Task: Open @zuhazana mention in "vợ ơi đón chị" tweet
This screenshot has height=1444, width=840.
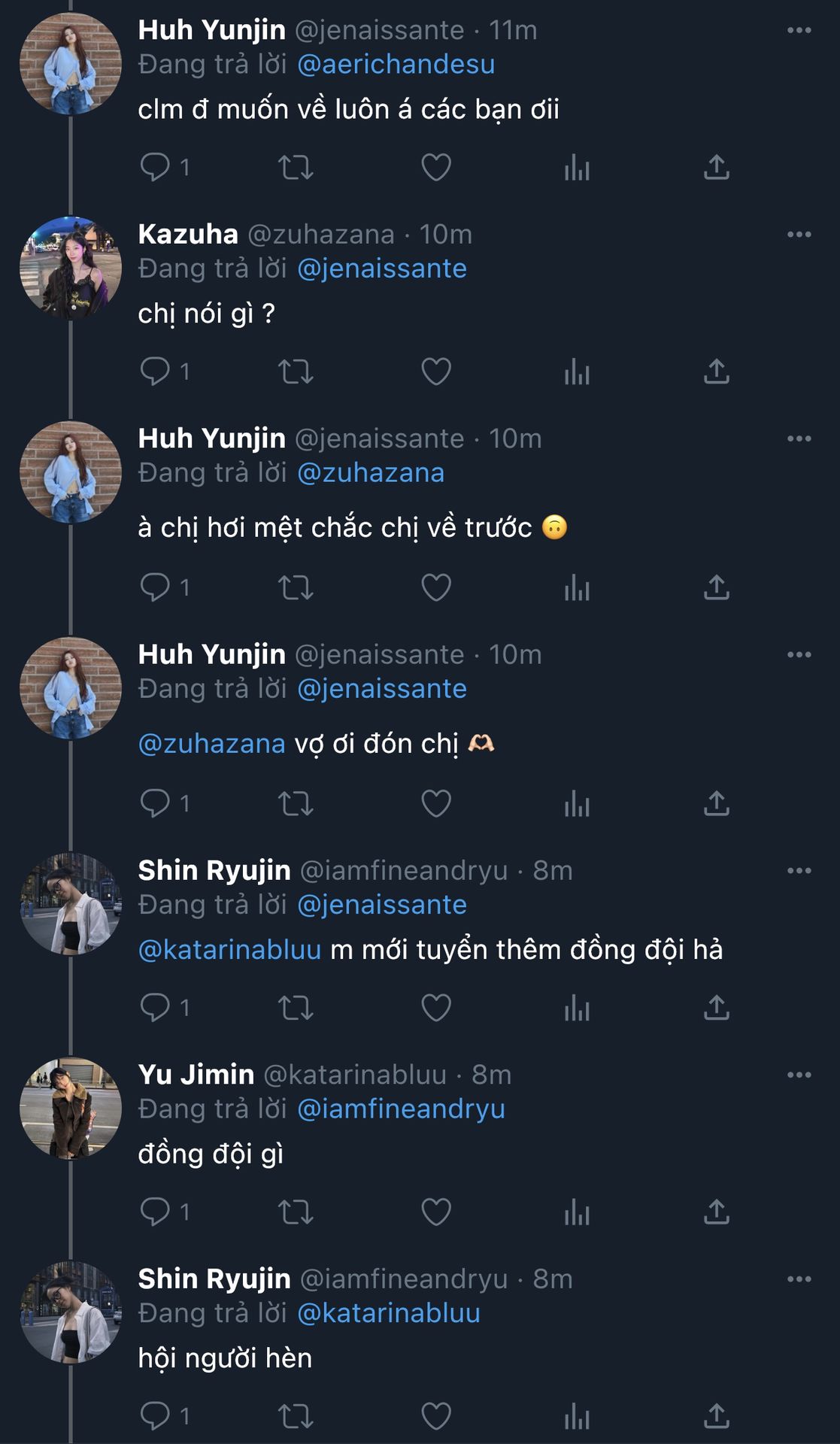Action: pos(212,744)
